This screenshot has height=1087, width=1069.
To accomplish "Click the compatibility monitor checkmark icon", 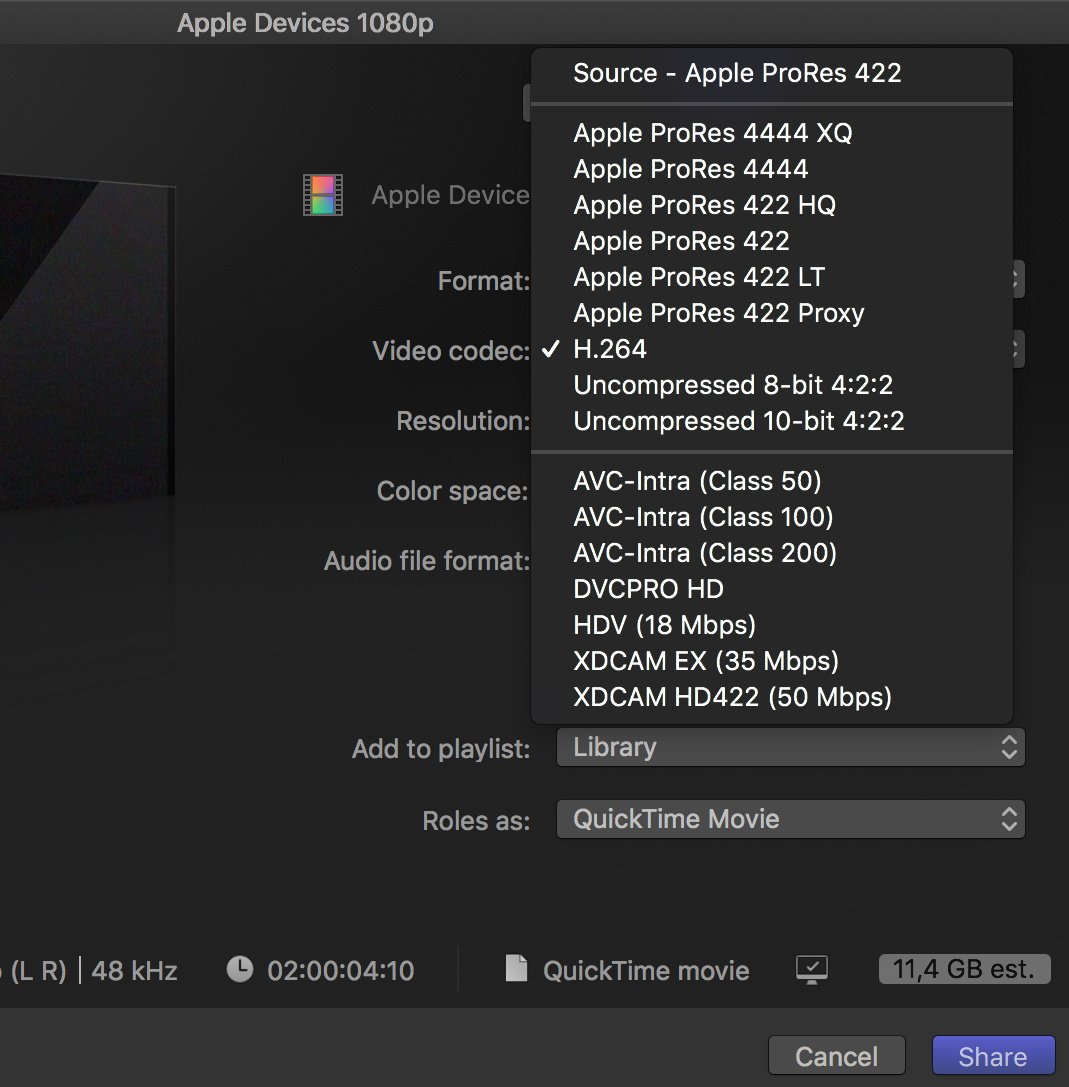I will (812, 969).
